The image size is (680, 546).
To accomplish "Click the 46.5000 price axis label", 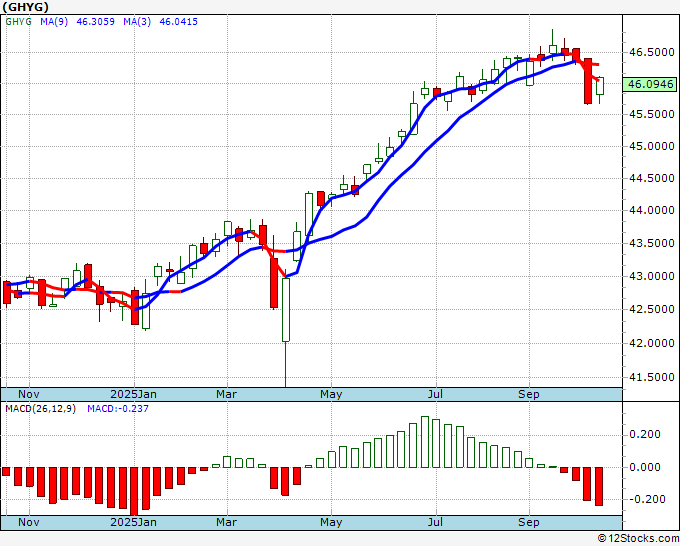I will [x=652, y=52].
